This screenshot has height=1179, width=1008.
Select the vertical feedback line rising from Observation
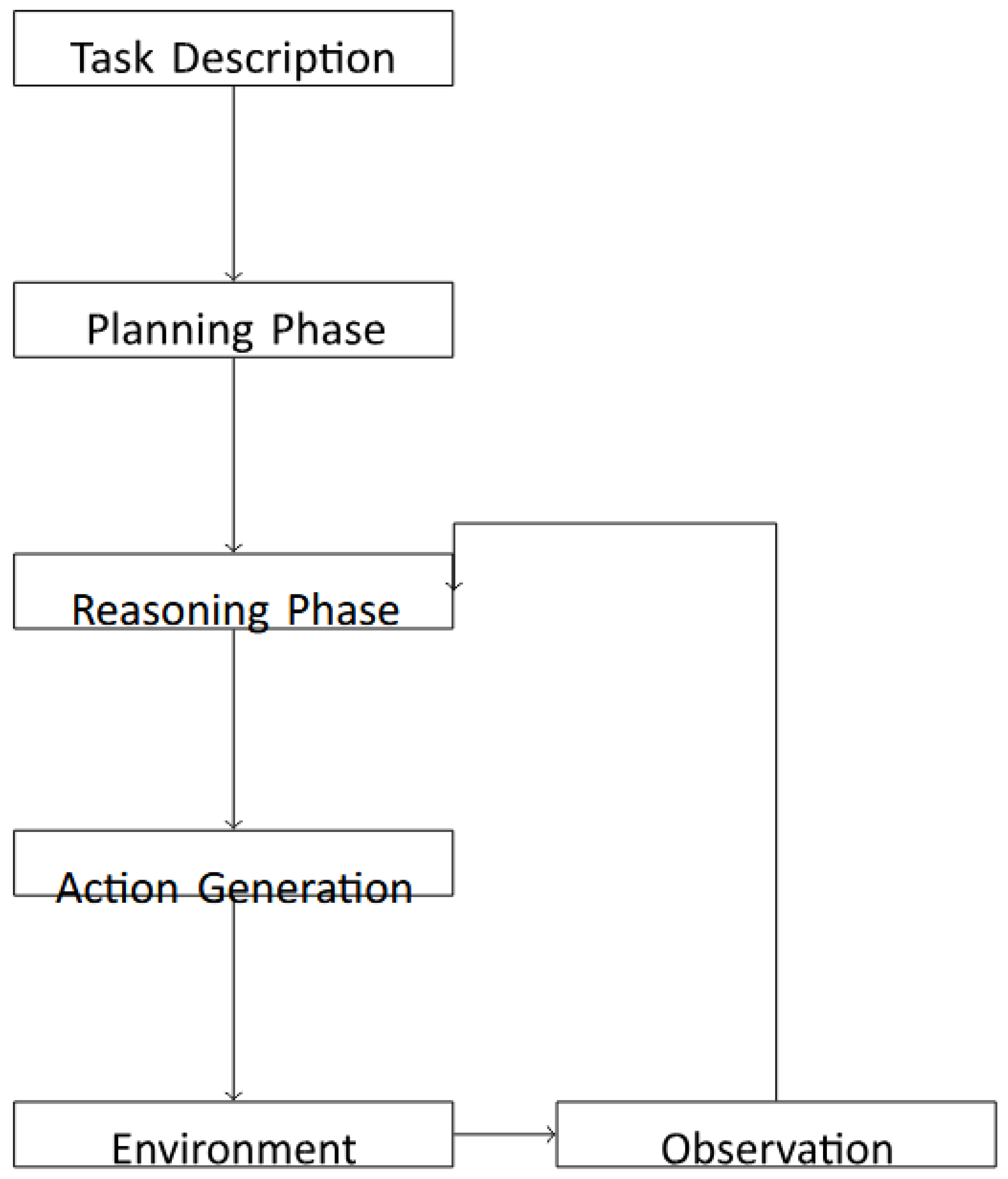[776, 814]
